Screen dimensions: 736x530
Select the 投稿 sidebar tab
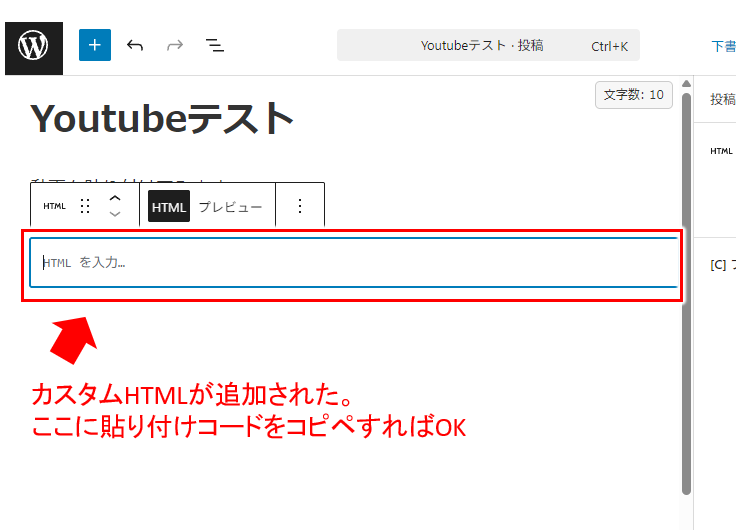pyautogui.click(x=723, y=99)
